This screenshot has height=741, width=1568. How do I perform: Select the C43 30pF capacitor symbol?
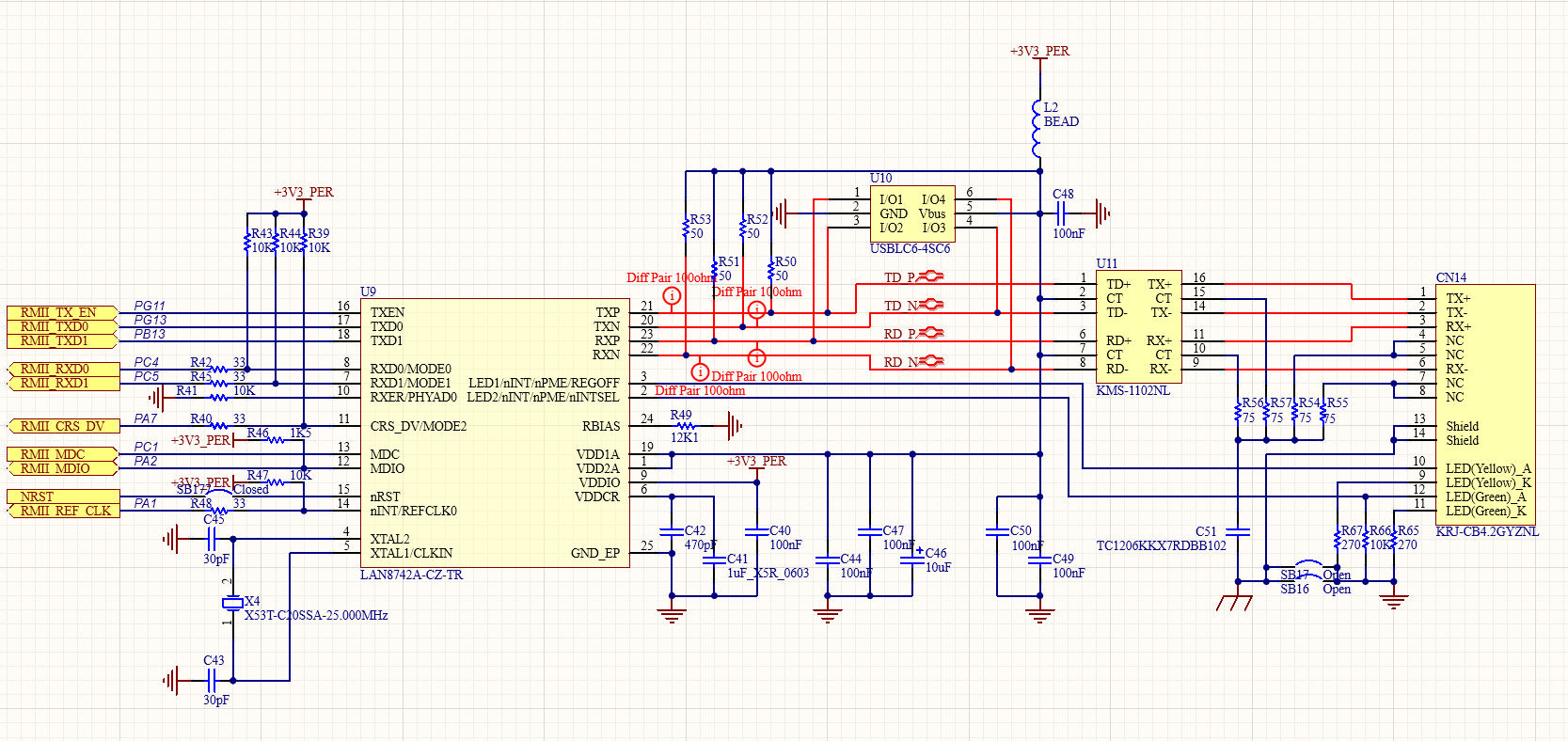(x=212, y=680)
